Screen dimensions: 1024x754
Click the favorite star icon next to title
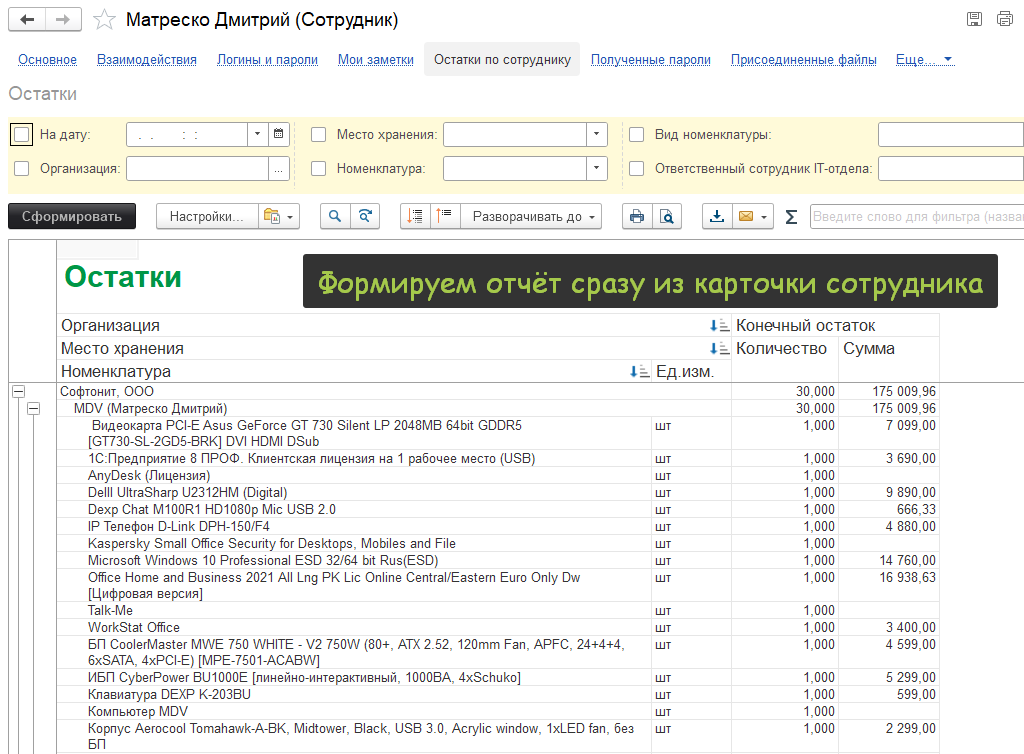point(103,20)
